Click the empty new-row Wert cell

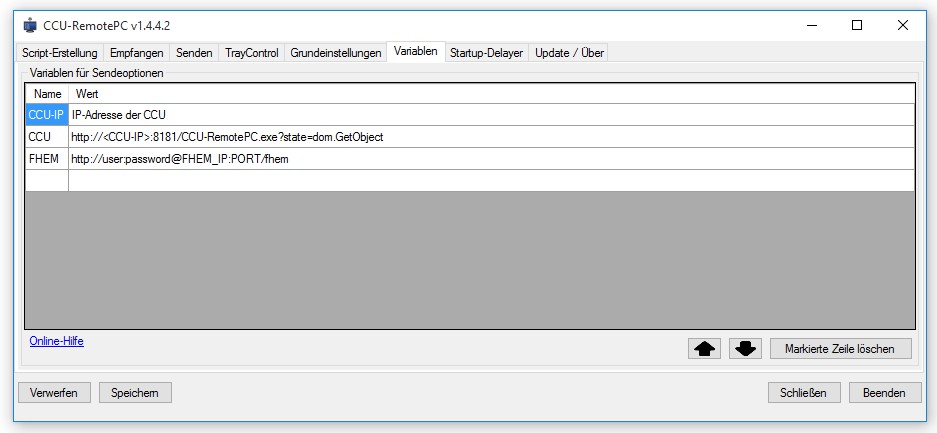[x=491, y=180]
